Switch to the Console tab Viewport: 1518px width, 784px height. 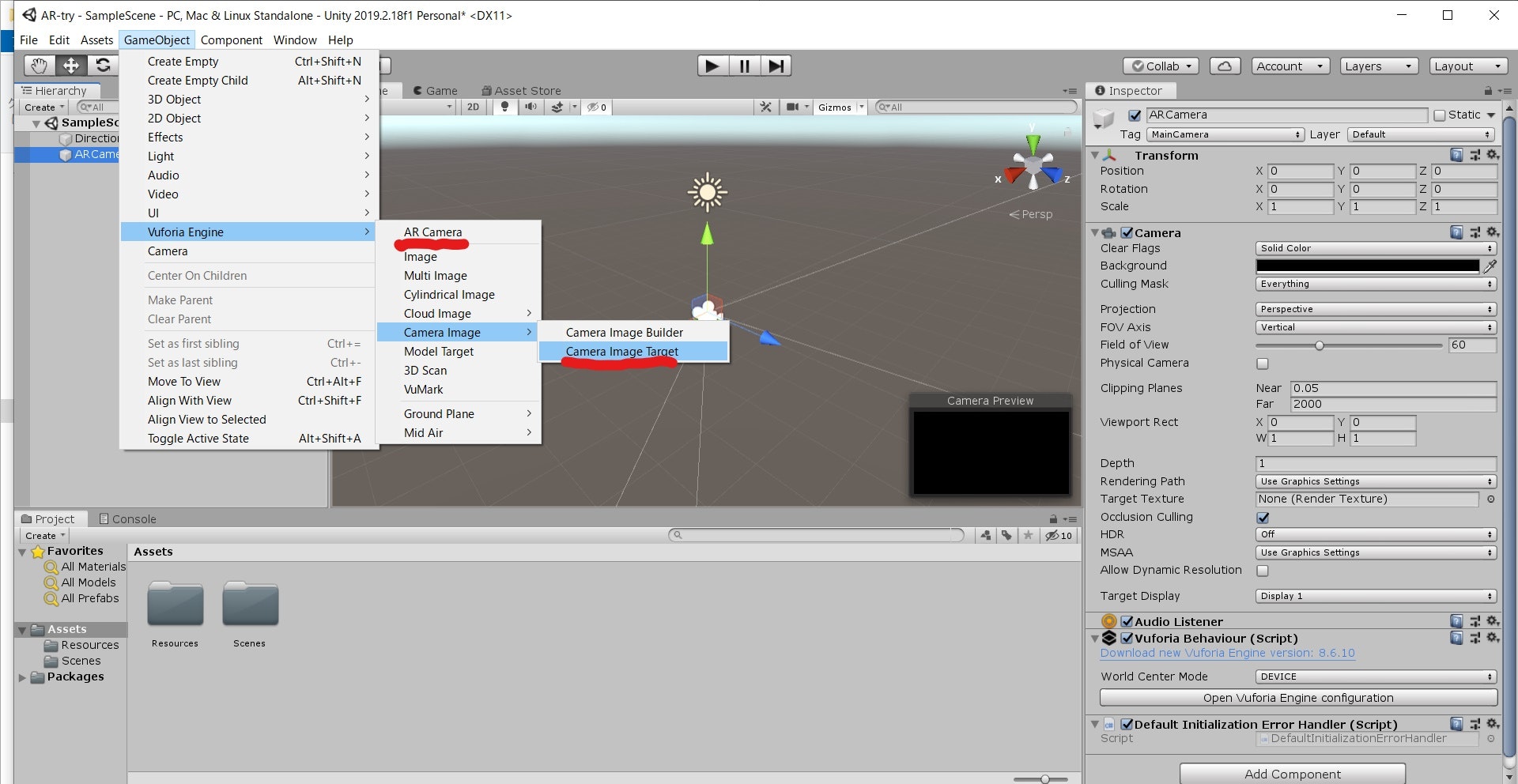coord(127,519)
